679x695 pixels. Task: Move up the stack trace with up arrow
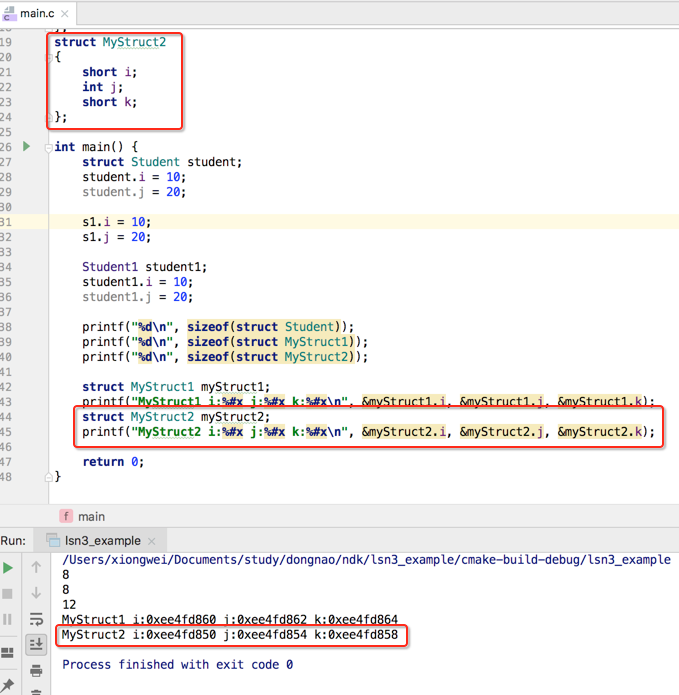(x=36, y=567)
